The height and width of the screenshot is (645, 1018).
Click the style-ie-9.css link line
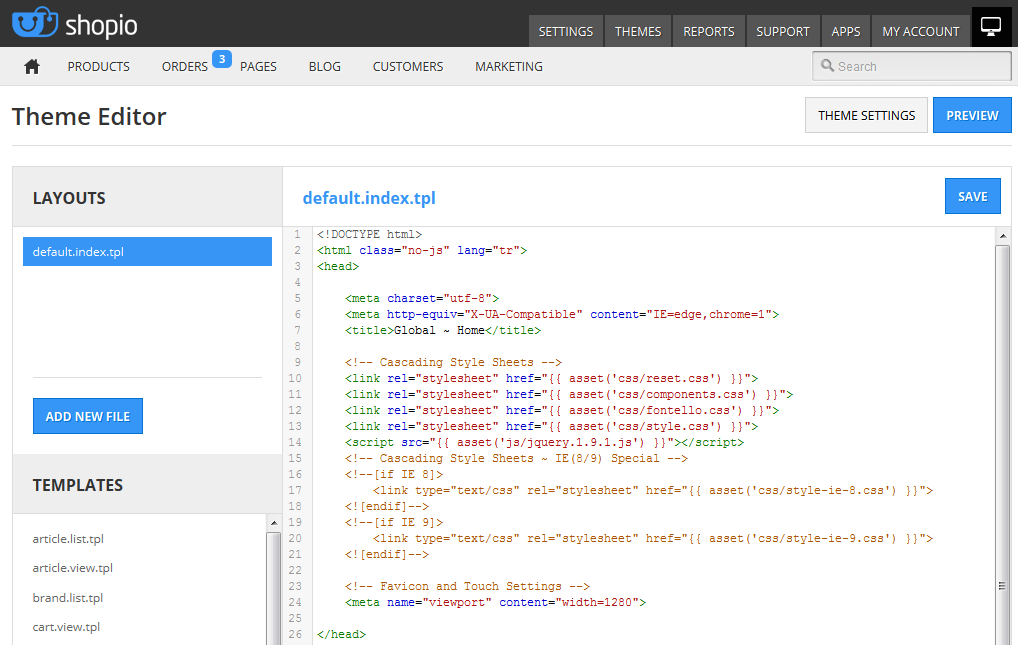point(652,538)
